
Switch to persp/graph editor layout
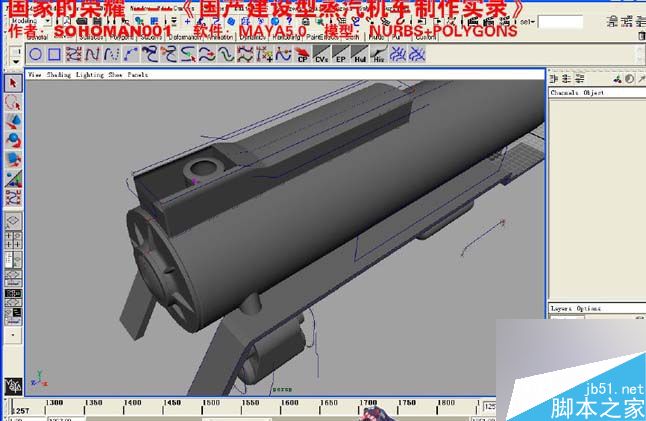[13, 278]
